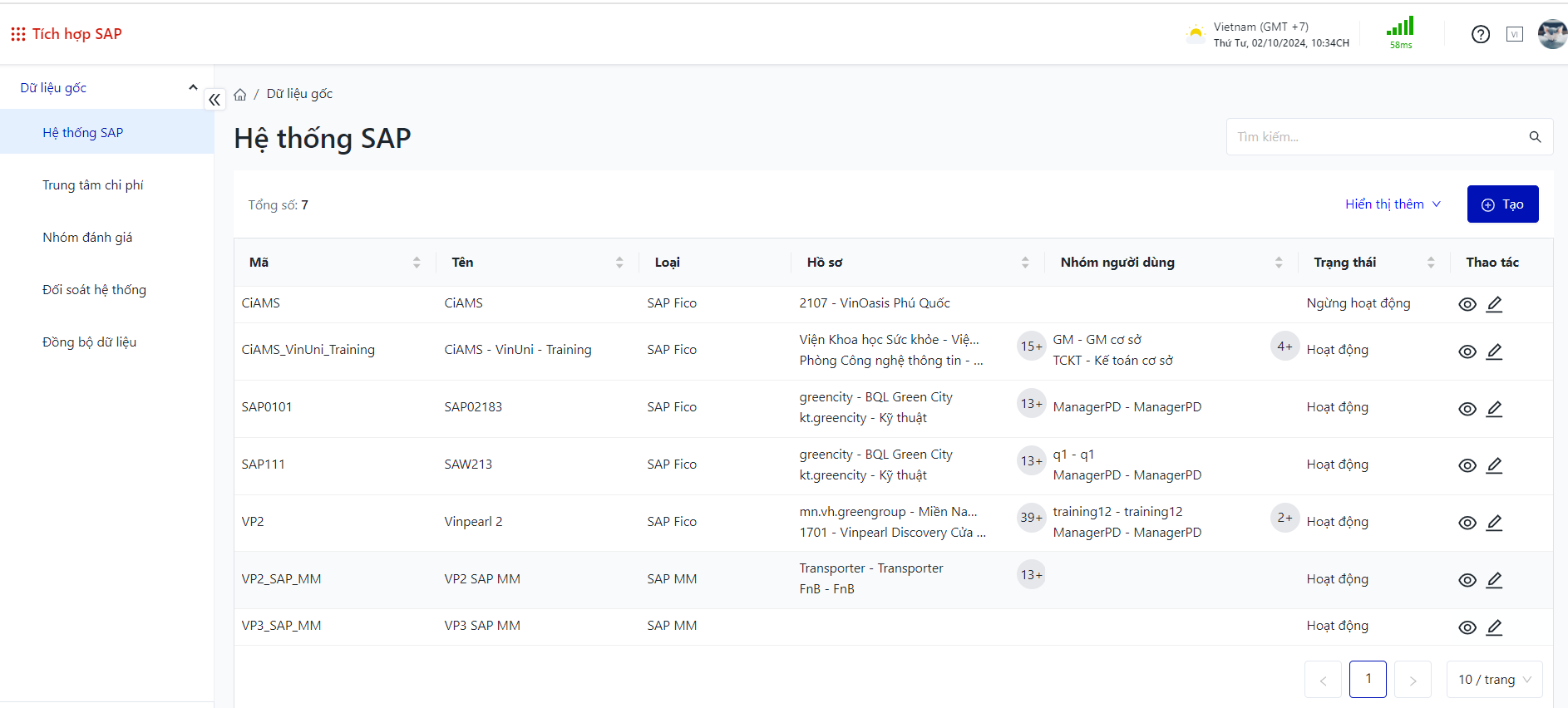
Task: Click the help question mark icon
Action: pos(1480,34)
